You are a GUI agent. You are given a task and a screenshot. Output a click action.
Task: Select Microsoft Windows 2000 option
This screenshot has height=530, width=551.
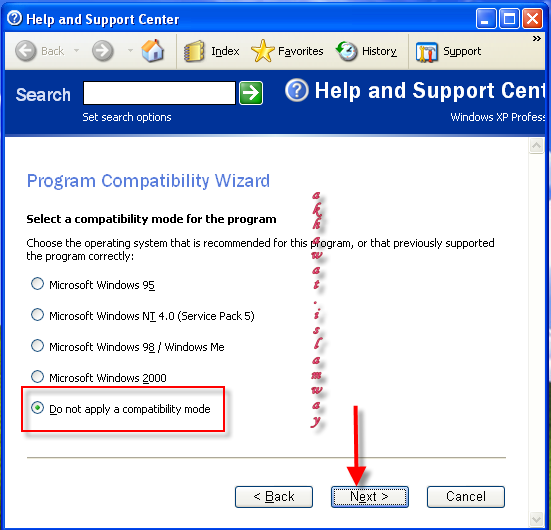click(x=37, y=377)
